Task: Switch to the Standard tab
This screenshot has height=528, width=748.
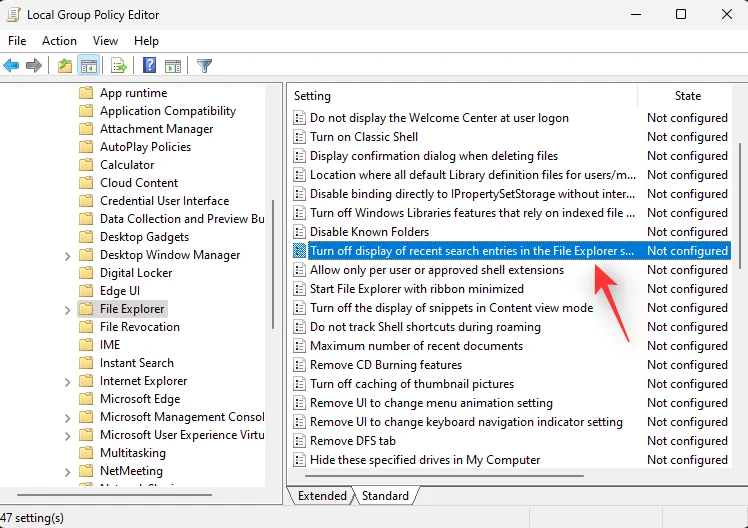Action: (385, 496)
